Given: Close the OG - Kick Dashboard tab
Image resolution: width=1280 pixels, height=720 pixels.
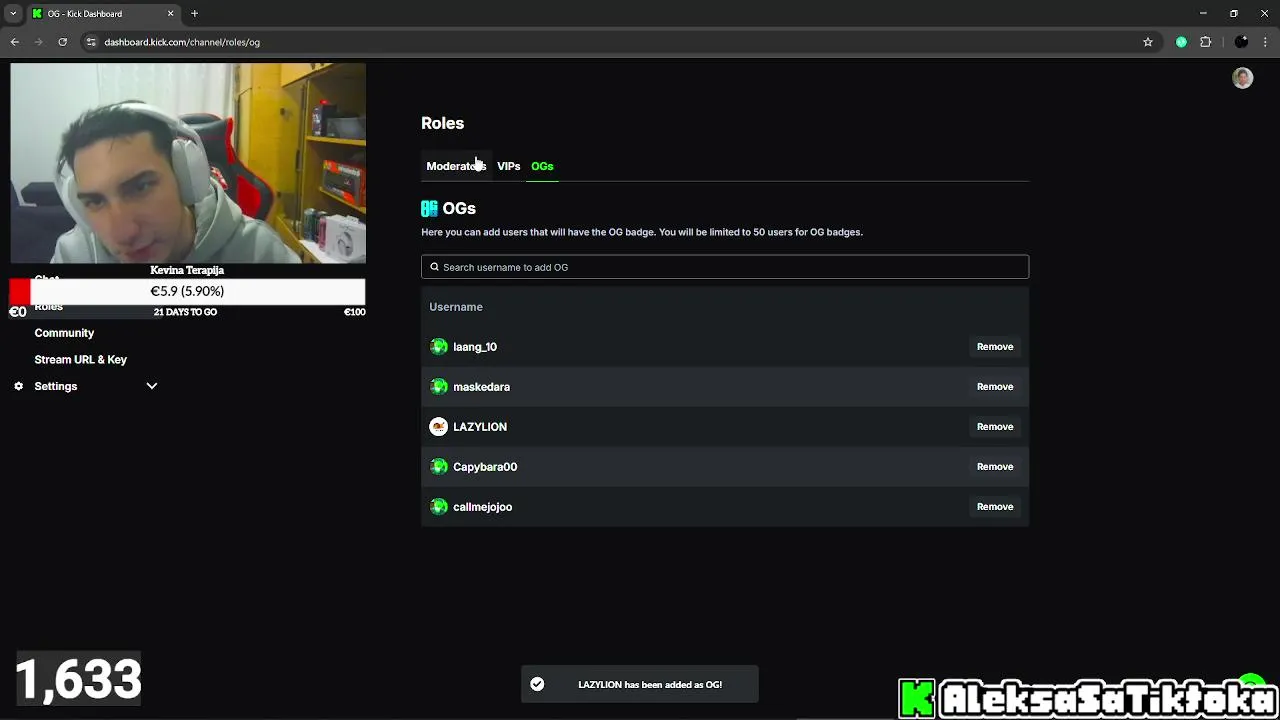Looking at the screenshot, I should point(170,13).
